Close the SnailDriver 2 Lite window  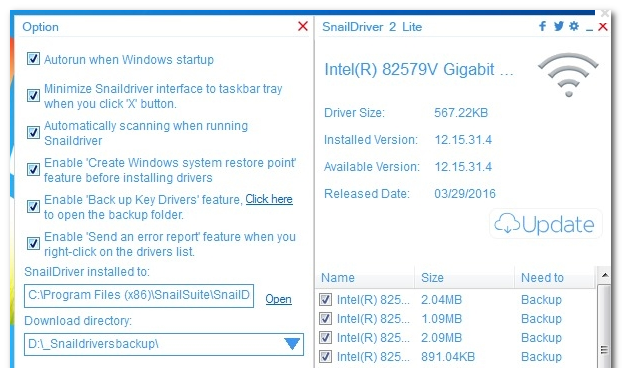(603, 27)
